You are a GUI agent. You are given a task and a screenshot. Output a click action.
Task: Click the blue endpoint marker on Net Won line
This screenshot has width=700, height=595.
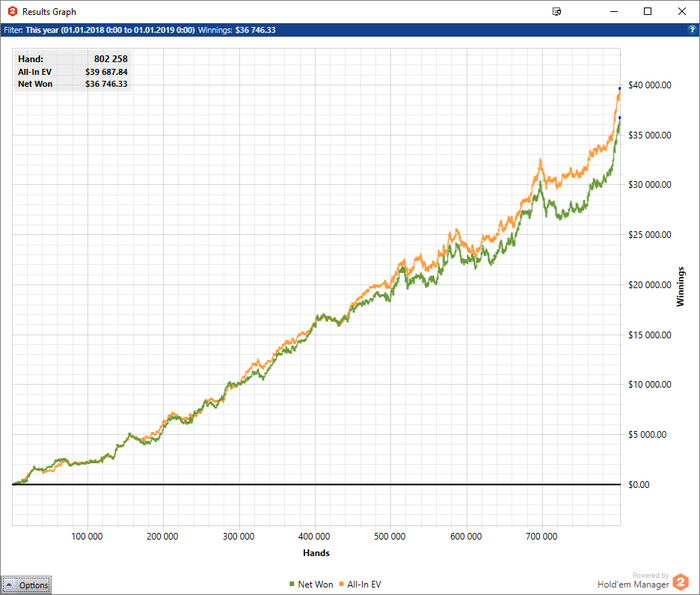(x=620, y=117)
